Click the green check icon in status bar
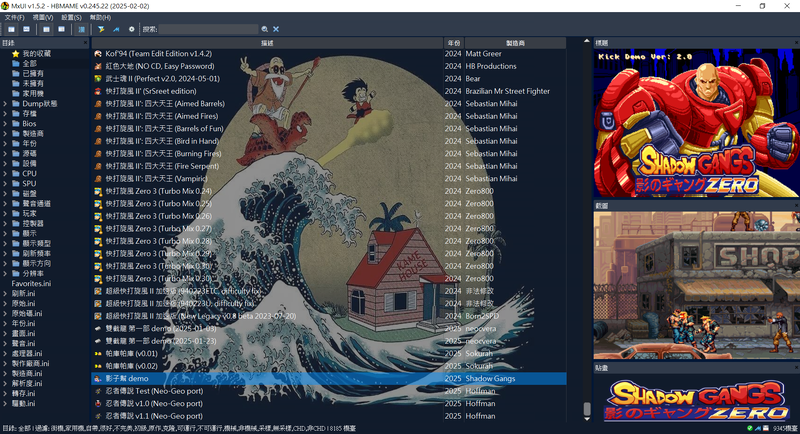Viewport: 800px width, 434px height. 749,428
